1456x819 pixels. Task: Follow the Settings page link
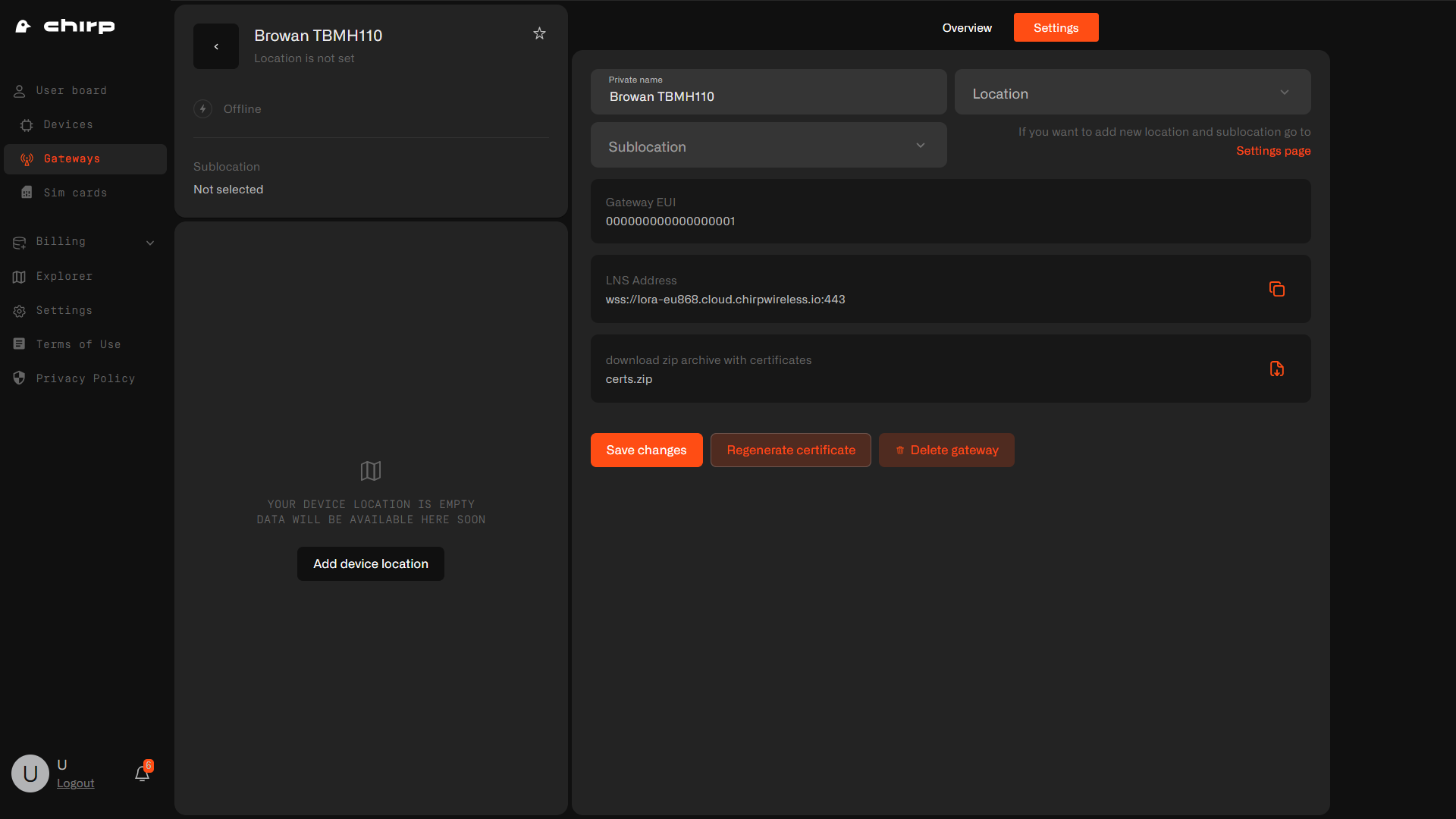click(1273, 151)
